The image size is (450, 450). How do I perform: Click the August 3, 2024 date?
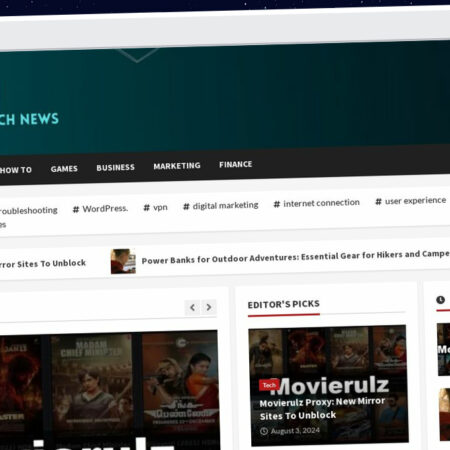click(x=295, y=431)
